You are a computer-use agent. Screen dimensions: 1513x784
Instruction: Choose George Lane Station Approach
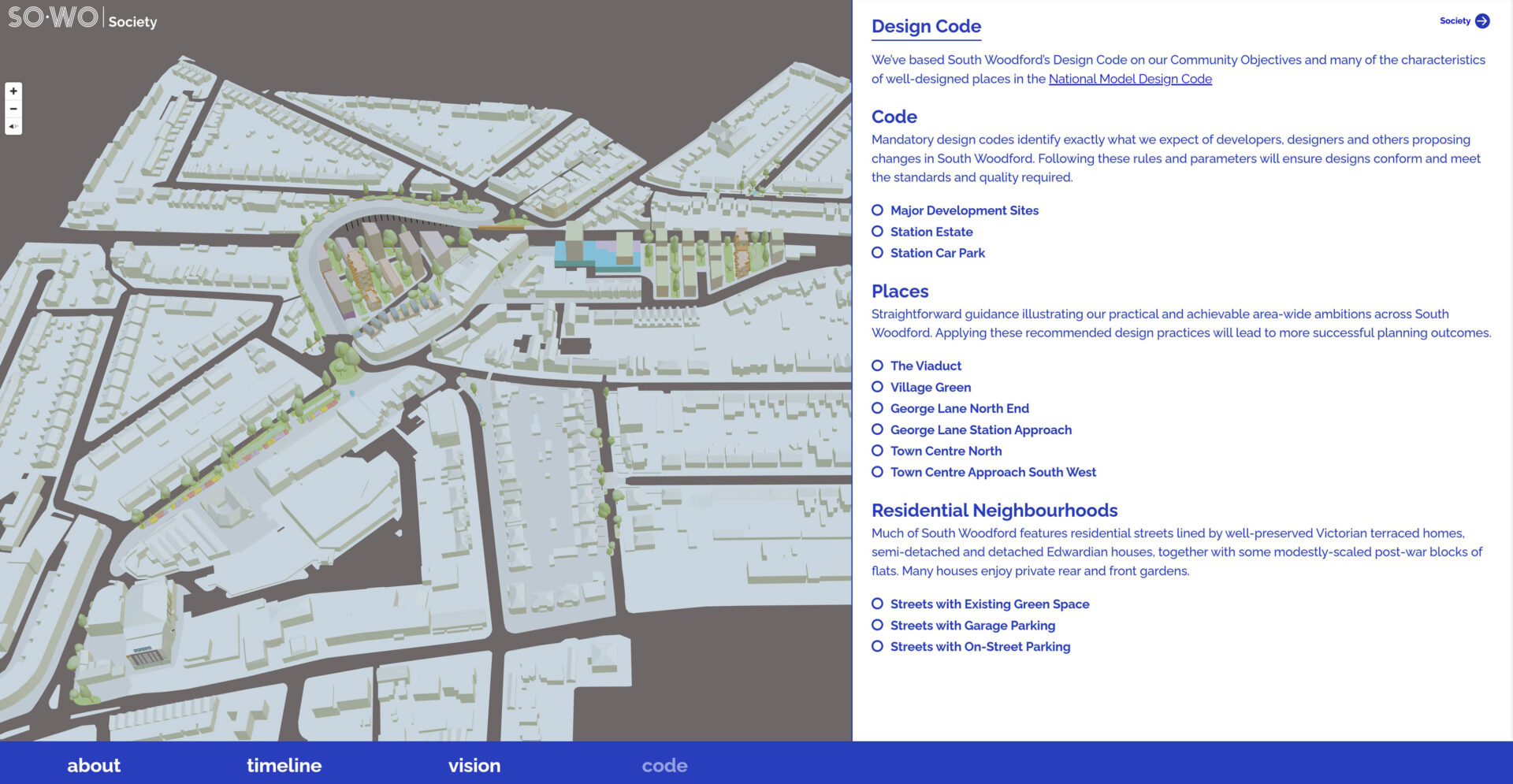[x=877, y=430]
